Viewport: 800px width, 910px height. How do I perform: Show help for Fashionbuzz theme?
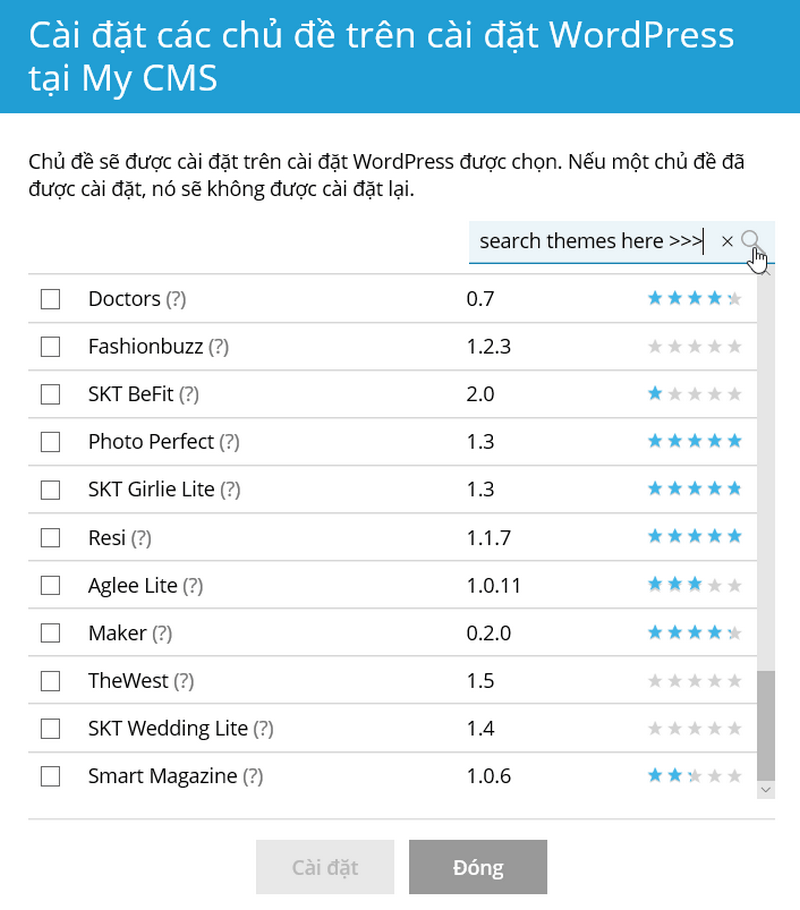[218, 347]
